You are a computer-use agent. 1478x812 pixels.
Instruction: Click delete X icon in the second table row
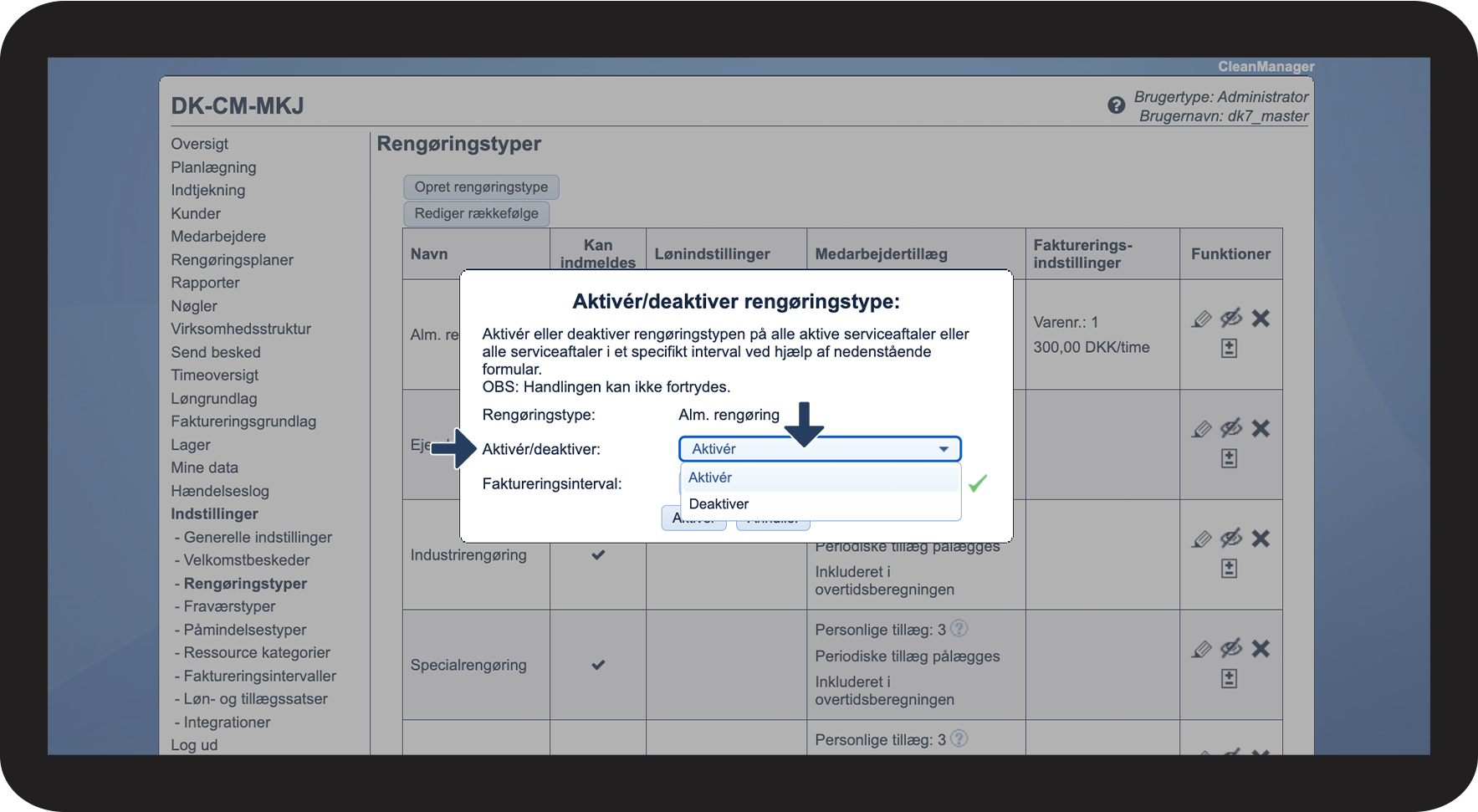1261,428
